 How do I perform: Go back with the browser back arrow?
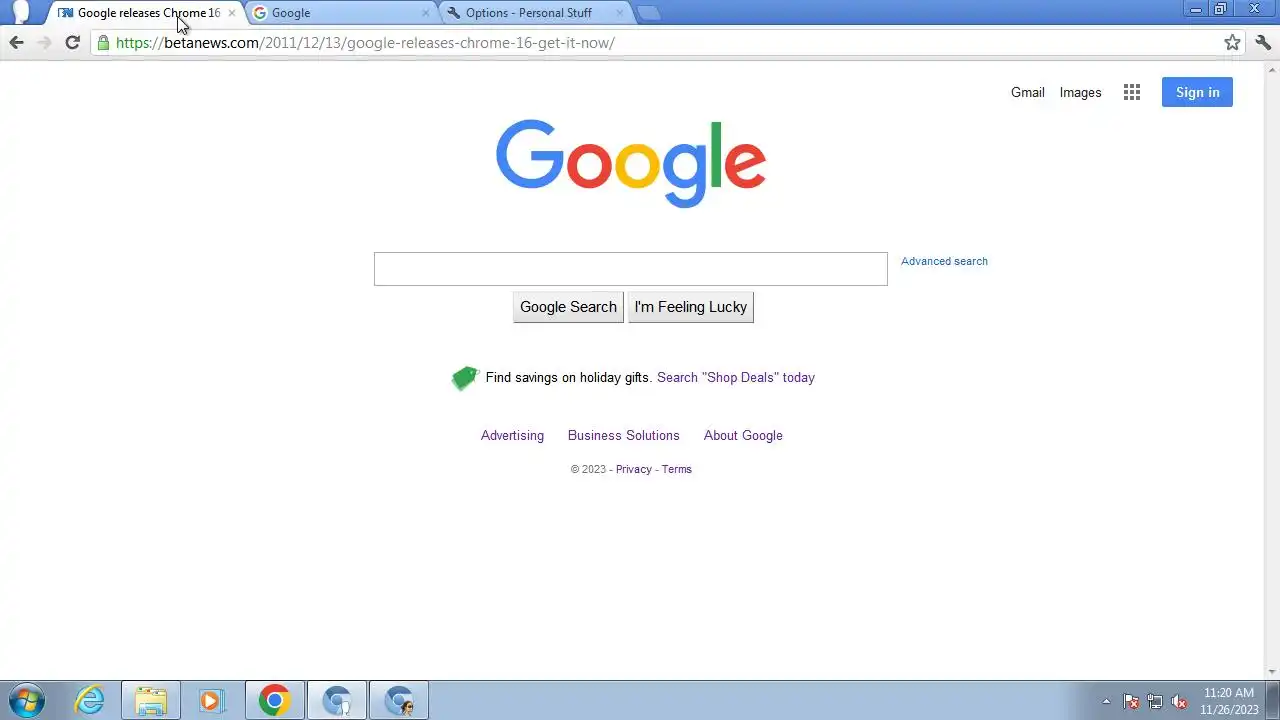tap(16, 42)
